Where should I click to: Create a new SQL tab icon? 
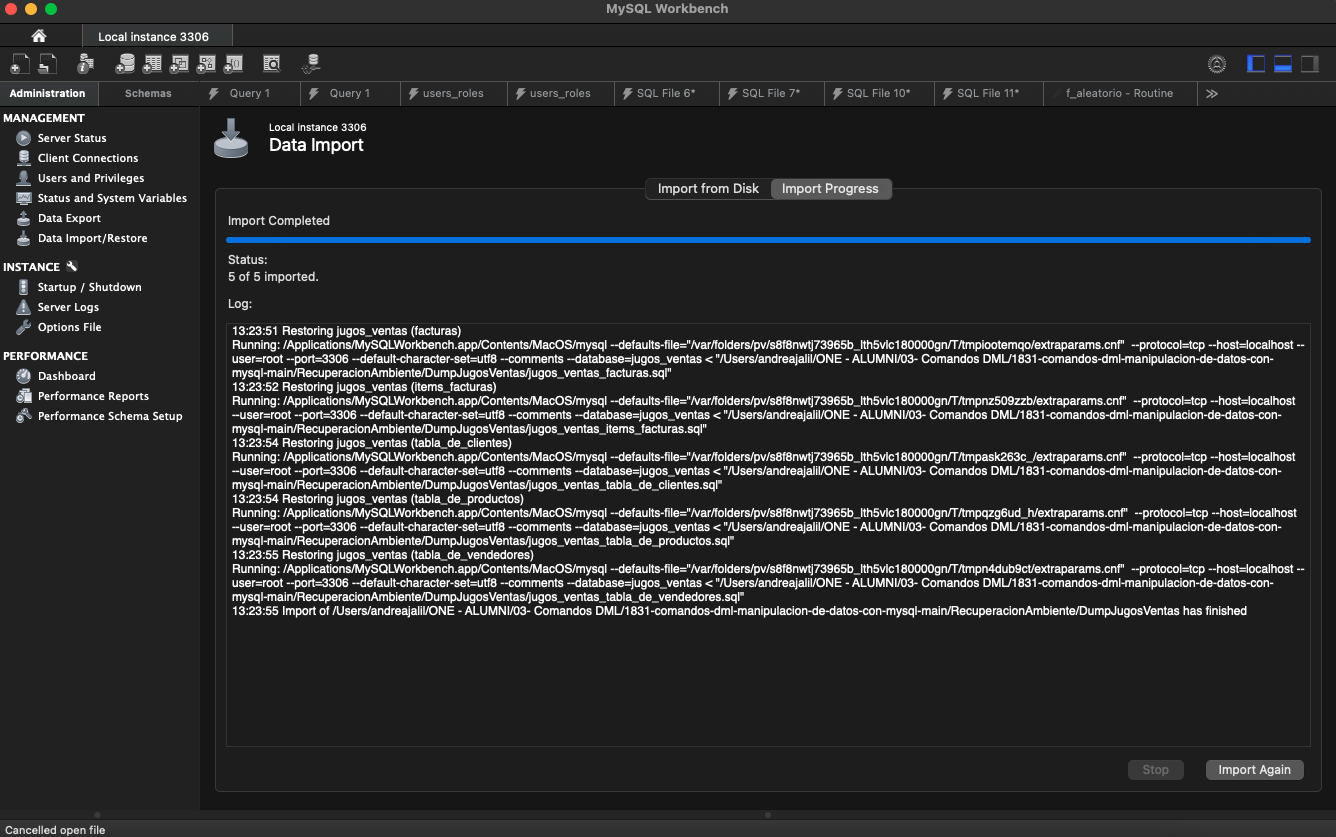[20, 64]
